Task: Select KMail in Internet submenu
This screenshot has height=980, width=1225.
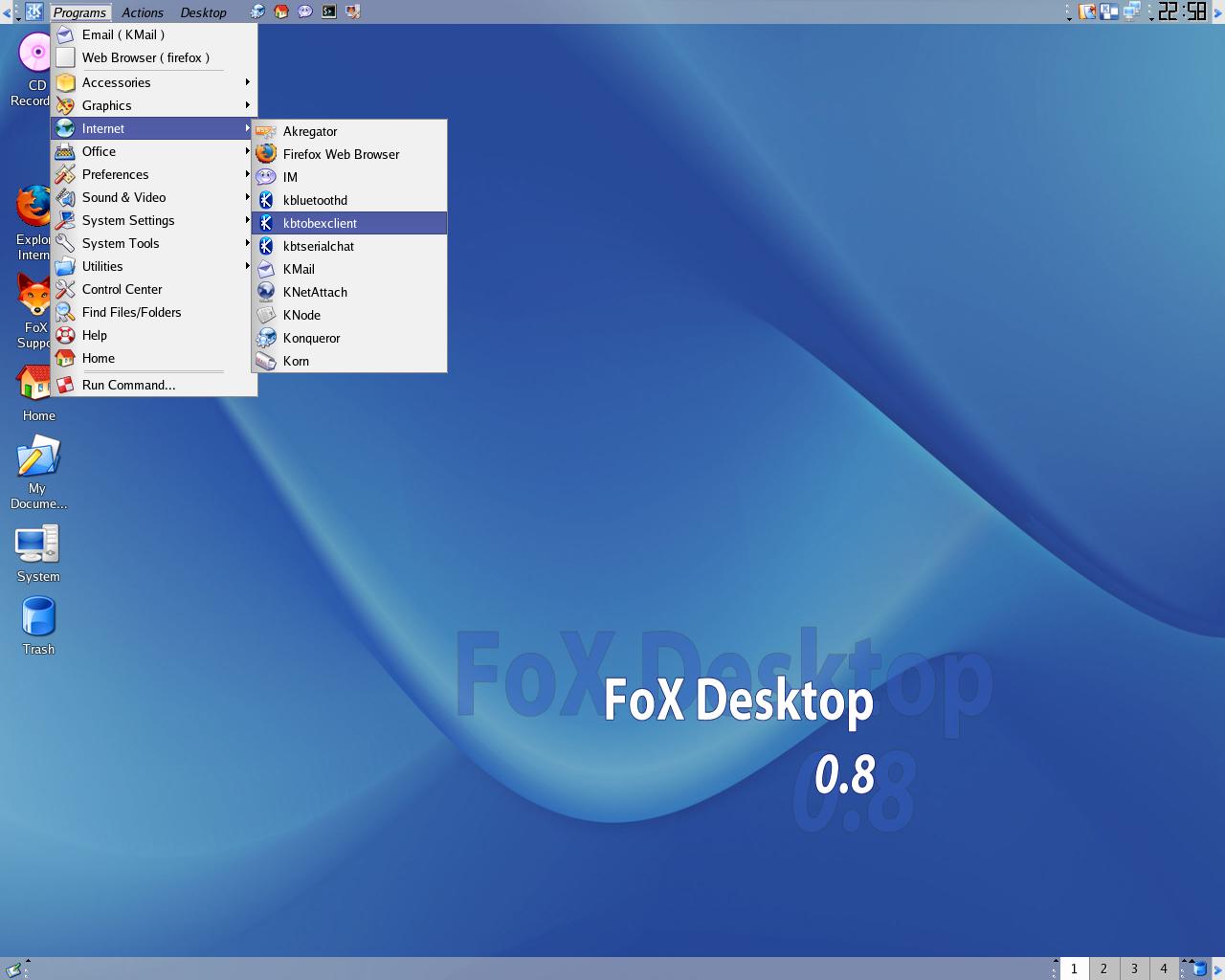Action: click(x=349, y=269)
